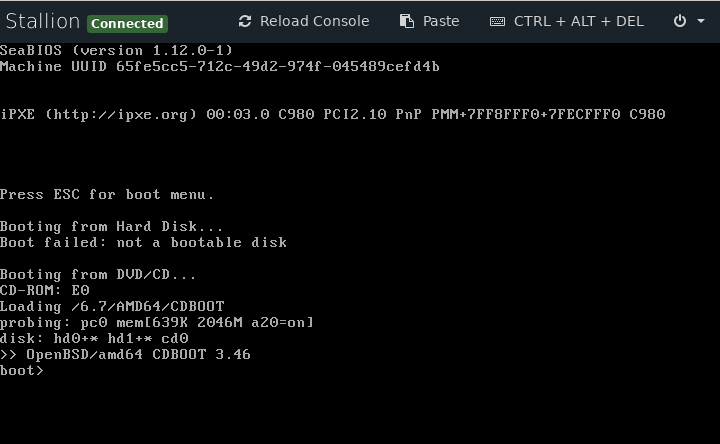The height and width of the screenshot is (444, 720).
Task: Click the Paste clipboard icon
Action: 407,21
